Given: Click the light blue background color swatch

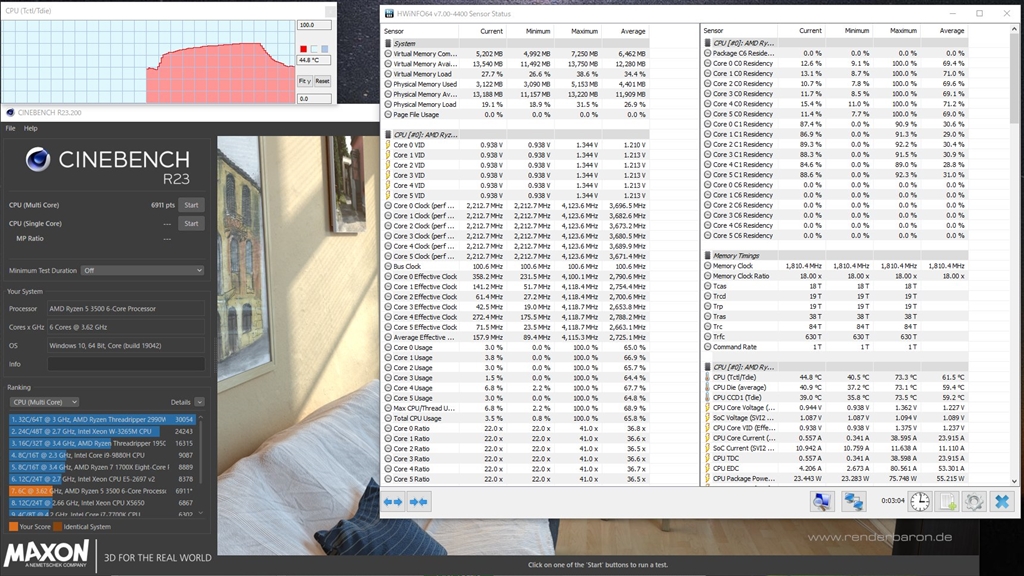Looking at the screenshot, I should 314,49.
